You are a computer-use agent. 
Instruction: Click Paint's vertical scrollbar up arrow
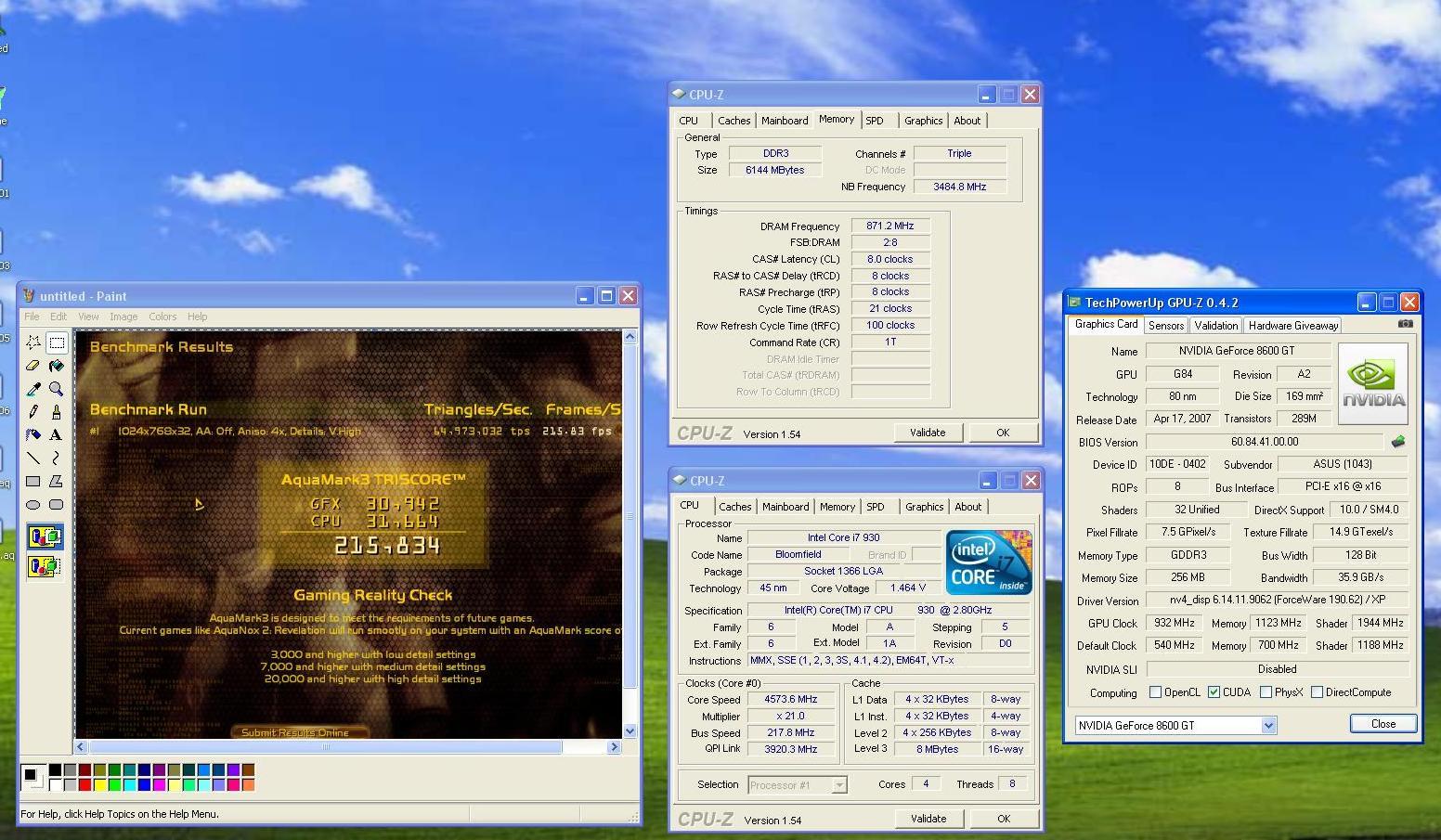(x=630, y=336)
